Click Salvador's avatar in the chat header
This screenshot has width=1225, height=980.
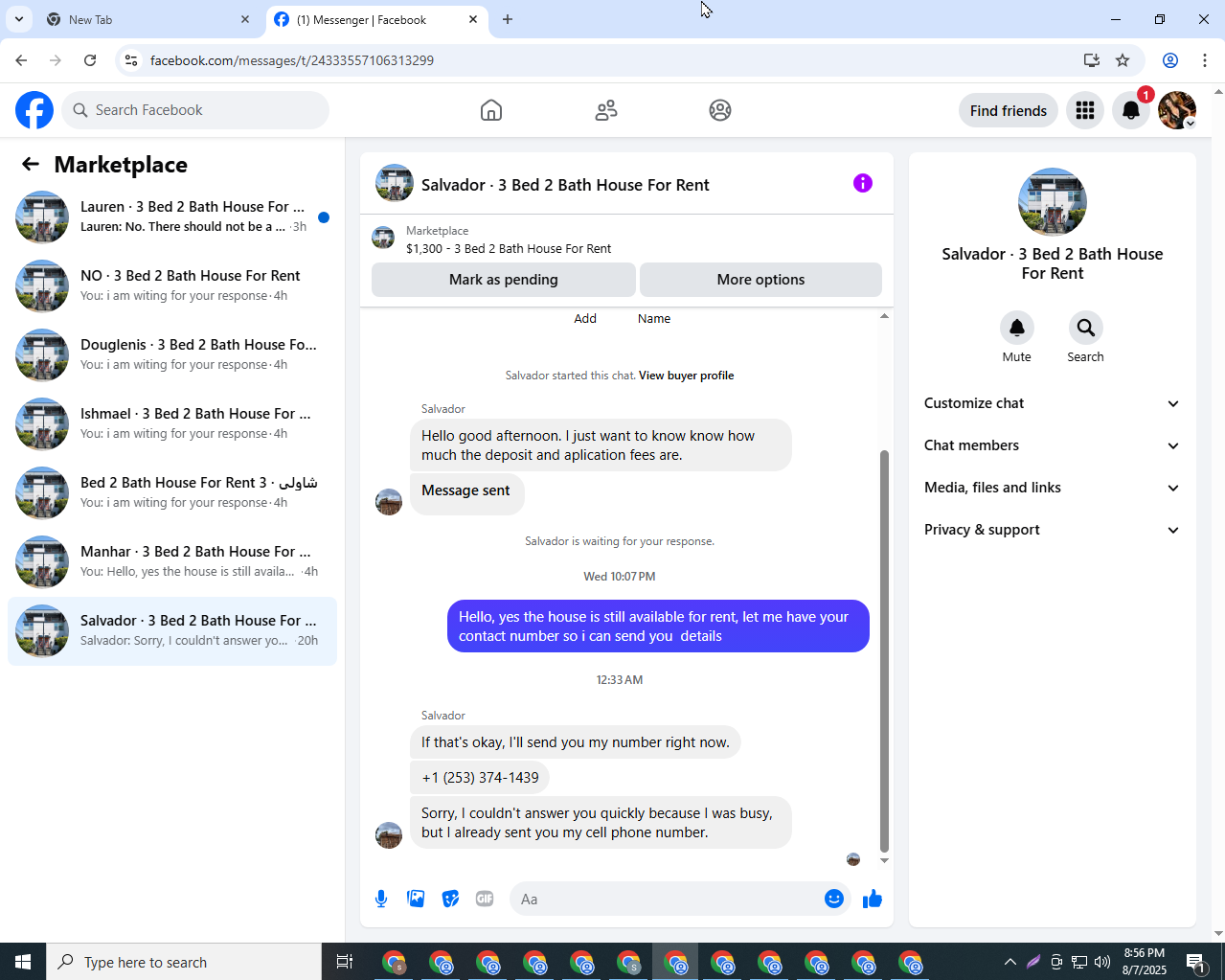pos(395,183)
